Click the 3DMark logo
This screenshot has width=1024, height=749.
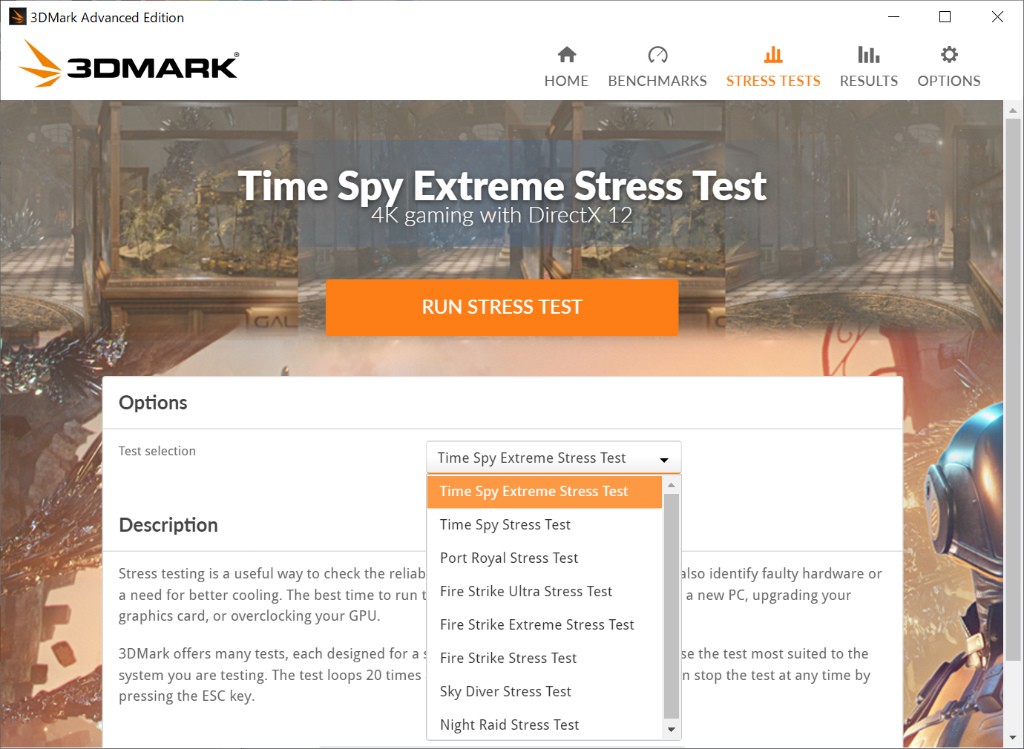(x=128, y=65)
